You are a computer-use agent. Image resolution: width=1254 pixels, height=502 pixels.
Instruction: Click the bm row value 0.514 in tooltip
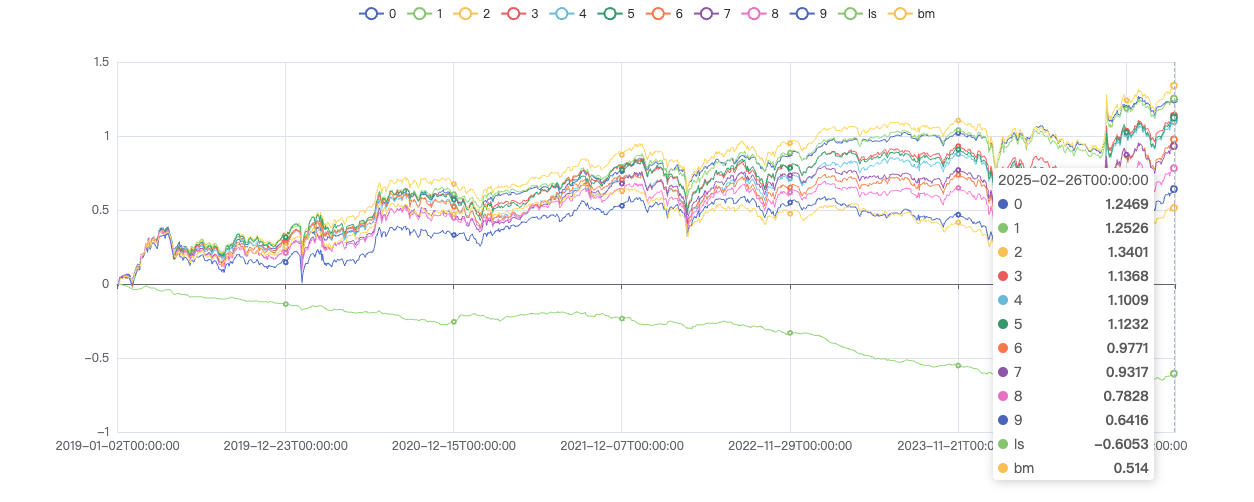pyautogui.click(x=1130, y=468)
